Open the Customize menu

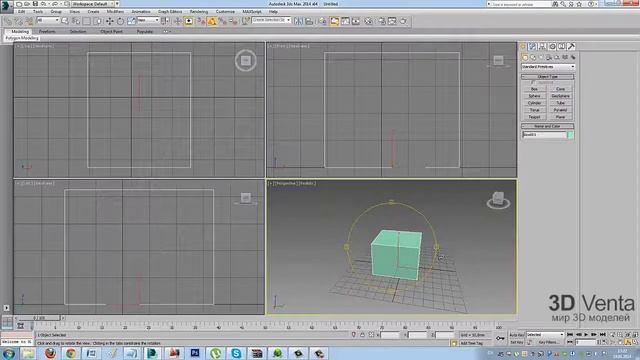(225, 12)
